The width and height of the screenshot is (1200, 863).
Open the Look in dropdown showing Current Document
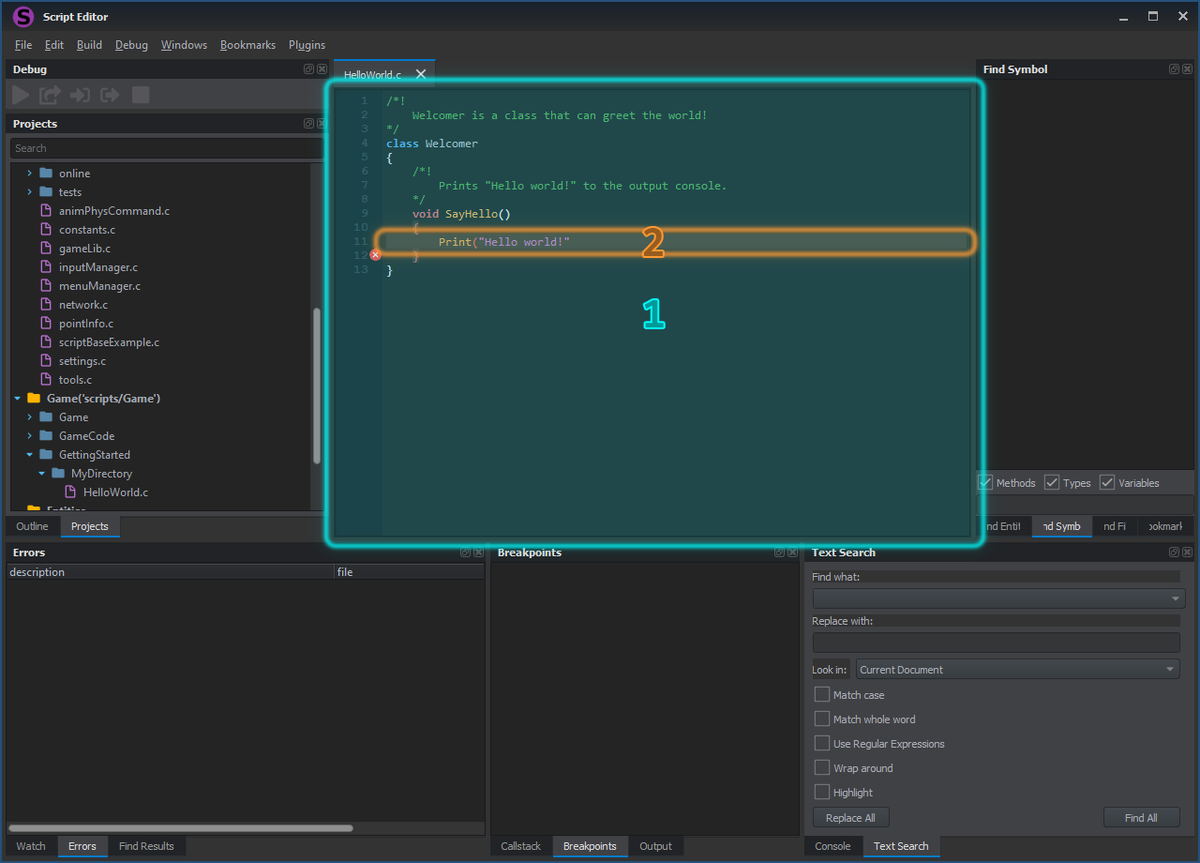pos(1017,669)
